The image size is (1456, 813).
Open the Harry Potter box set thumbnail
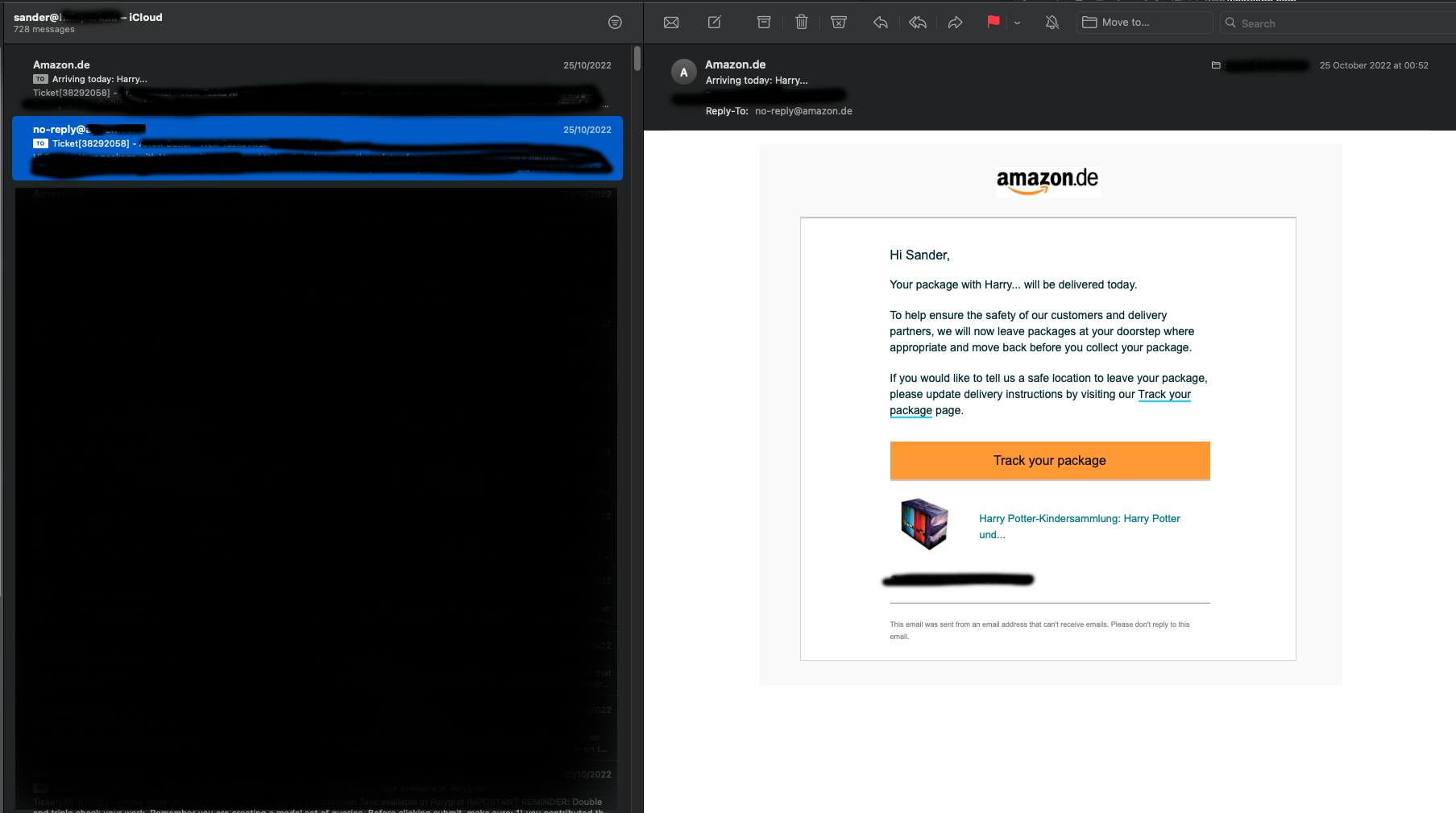click(x=924, y=524)
